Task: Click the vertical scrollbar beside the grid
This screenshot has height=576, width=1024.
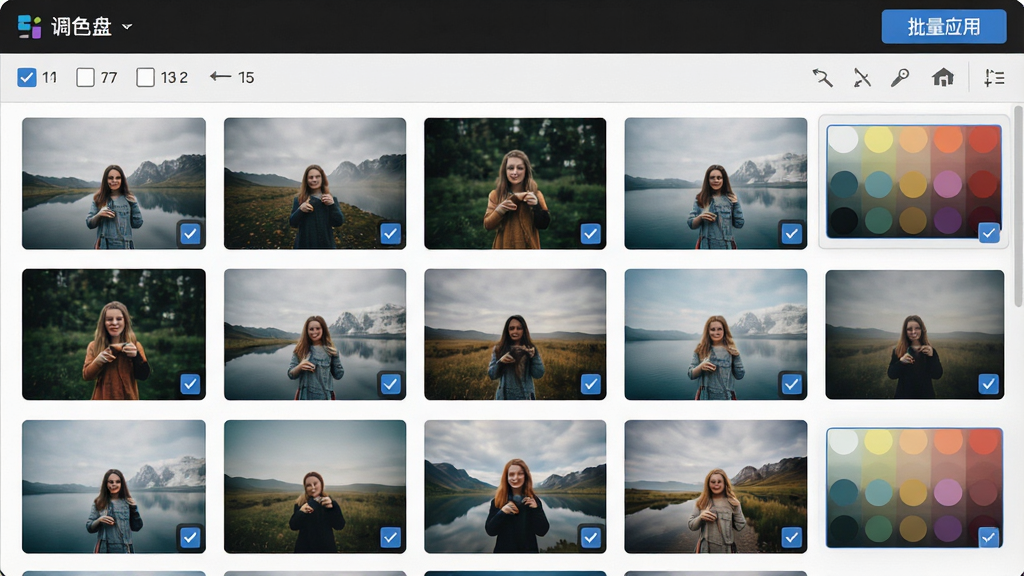Action: coord(1018,206)
